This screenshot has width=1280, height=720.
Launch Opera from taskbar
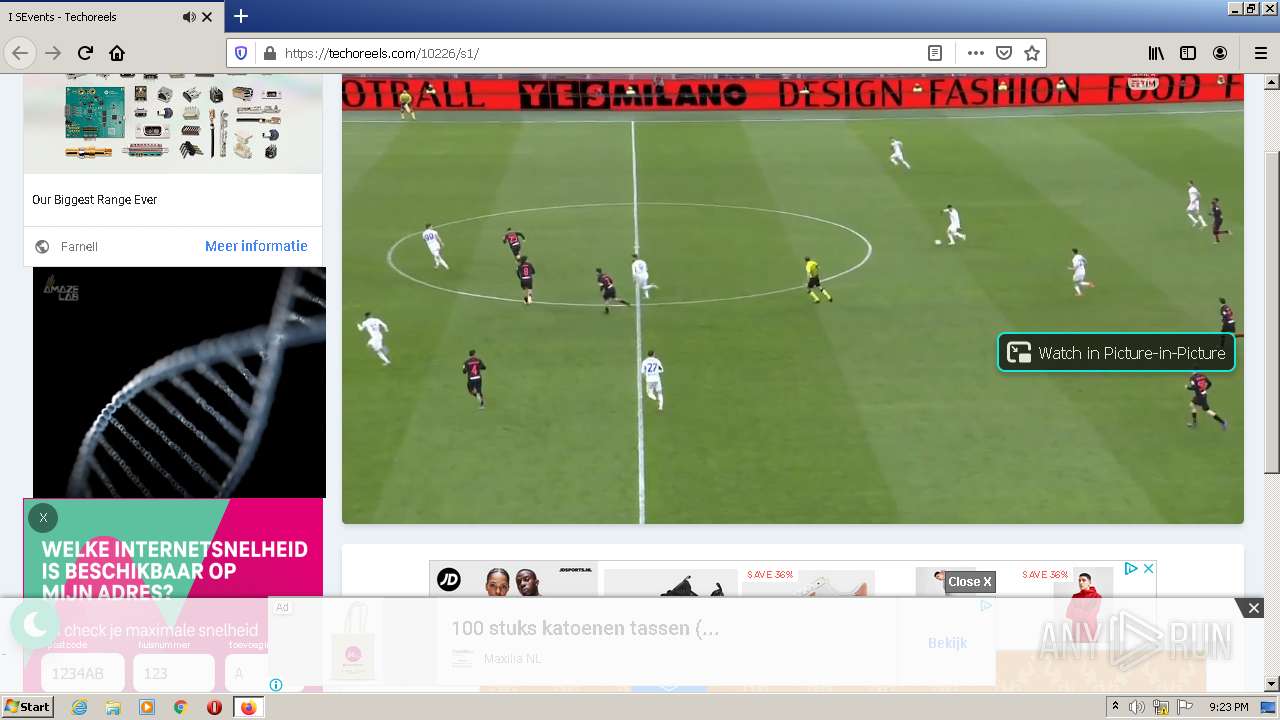[x=214, y=707]
